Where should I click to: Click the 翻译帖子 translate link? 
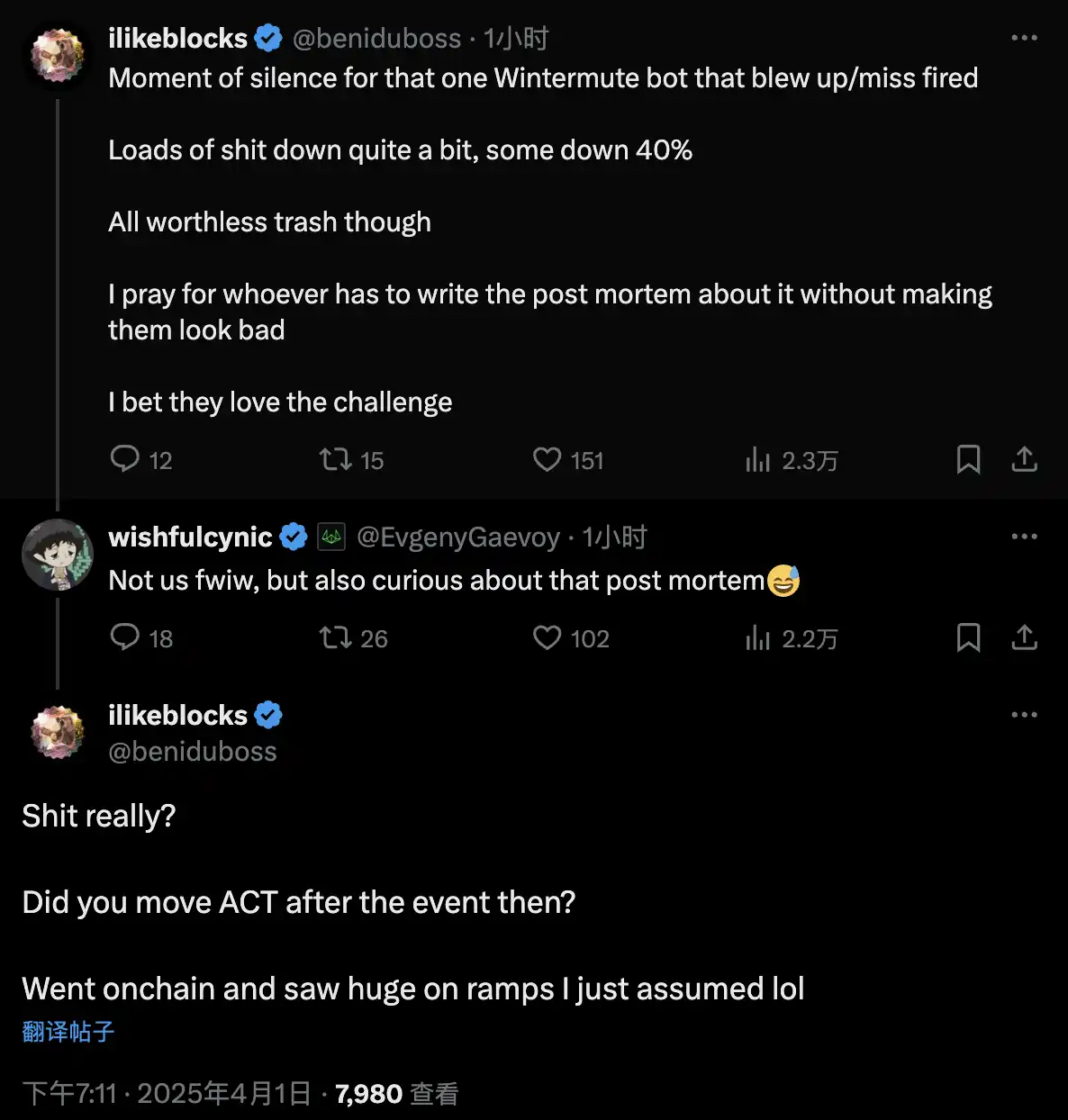coord(68,1031)
